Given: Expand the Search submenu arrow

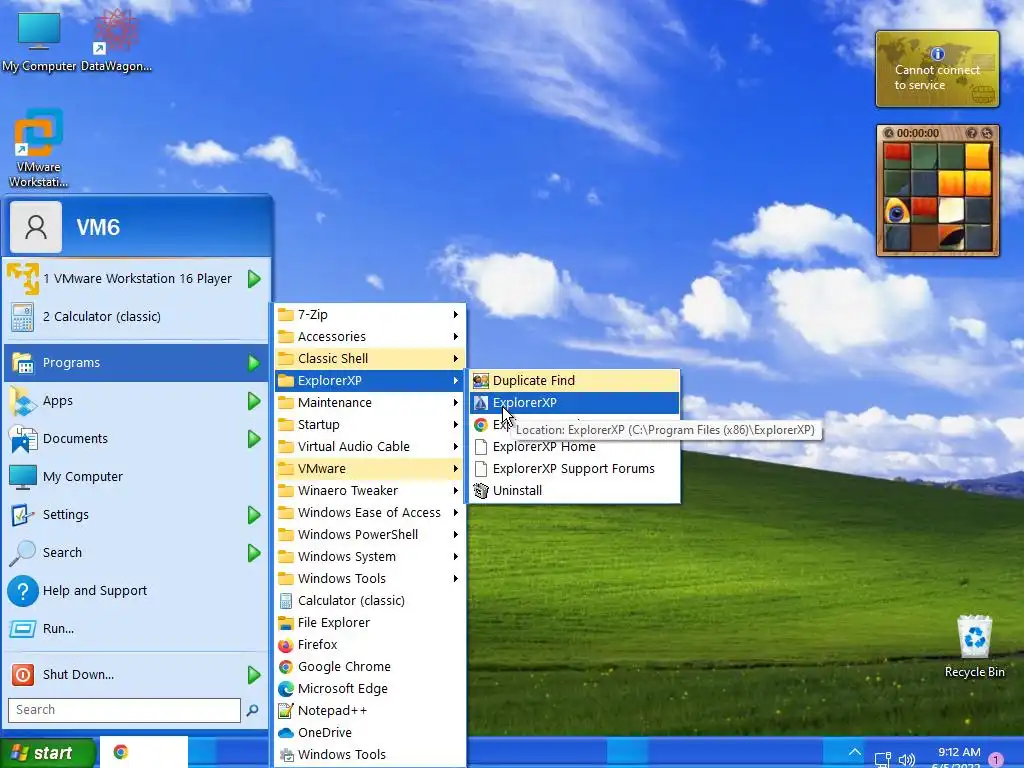Looking at the screenshot, I should 254,552.
